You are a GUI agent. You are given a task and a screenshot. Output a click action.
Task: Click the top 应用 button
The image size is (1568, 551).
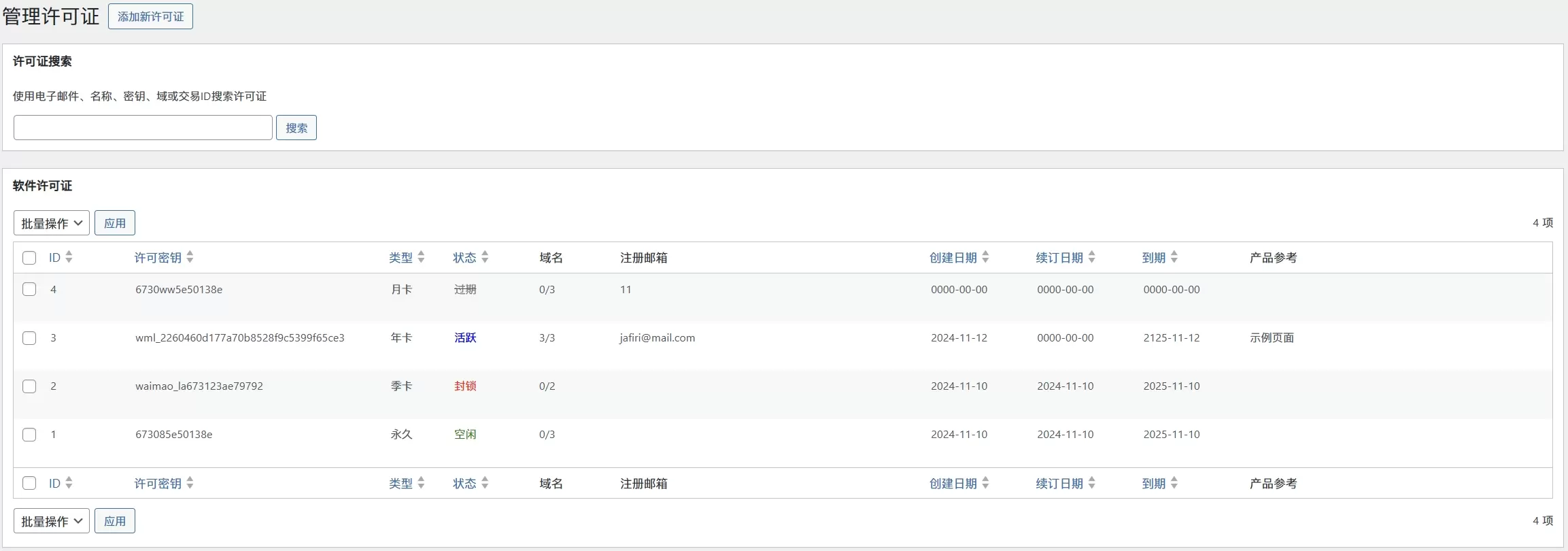point(115,223)
